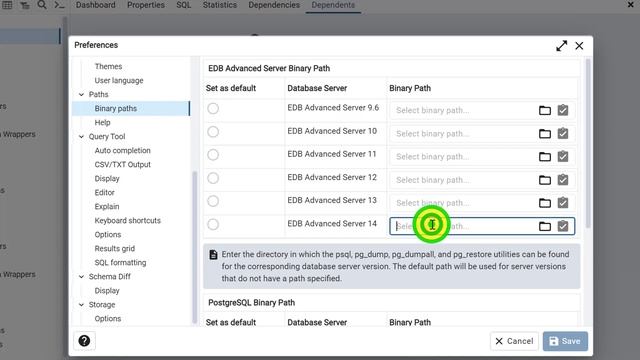Switch to the Dashboard tab
Viewport: 640px width, 360px height.
pos(96,5)
